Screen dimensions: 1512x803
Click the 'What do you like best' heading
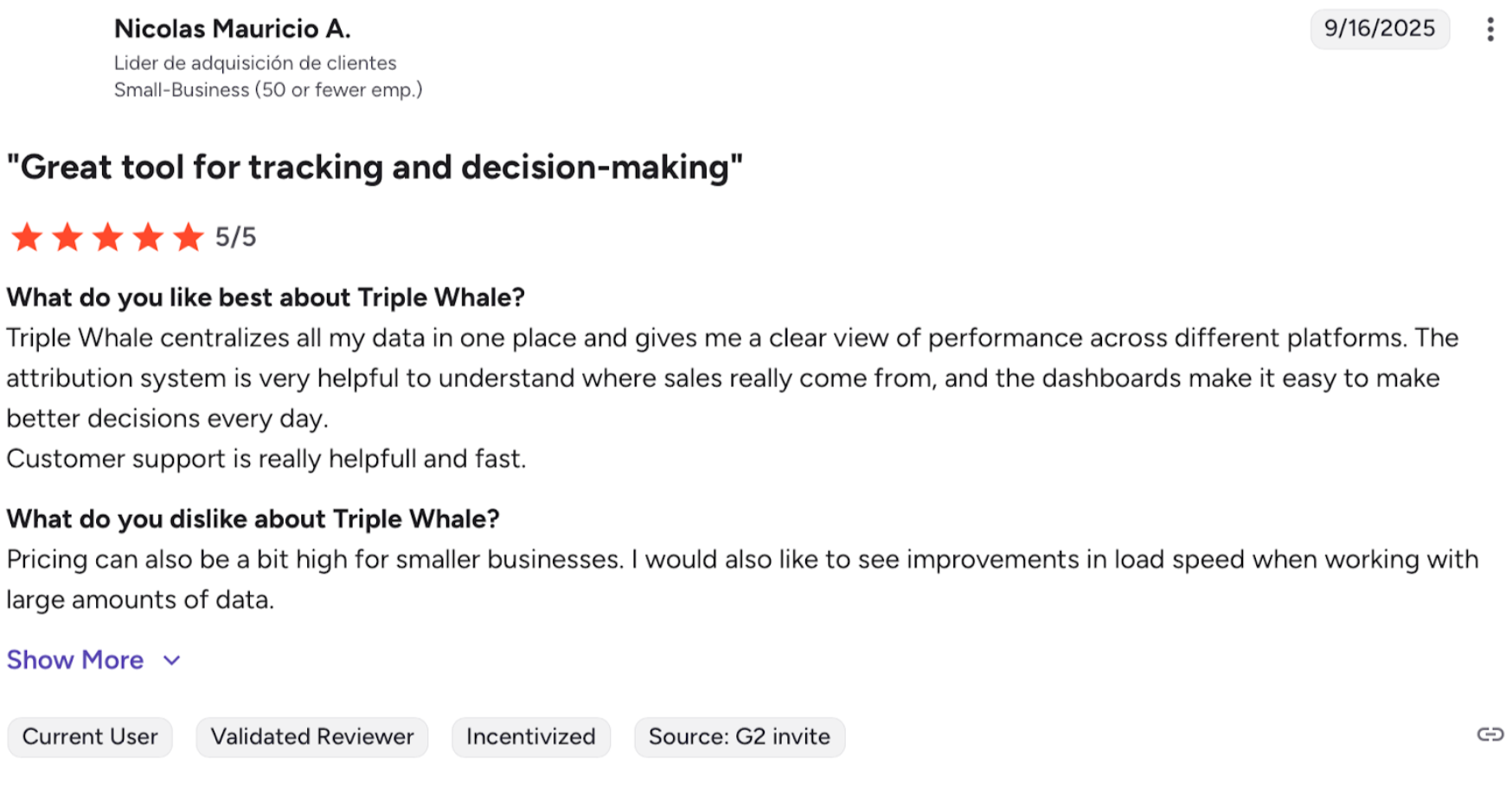[266, 298]
